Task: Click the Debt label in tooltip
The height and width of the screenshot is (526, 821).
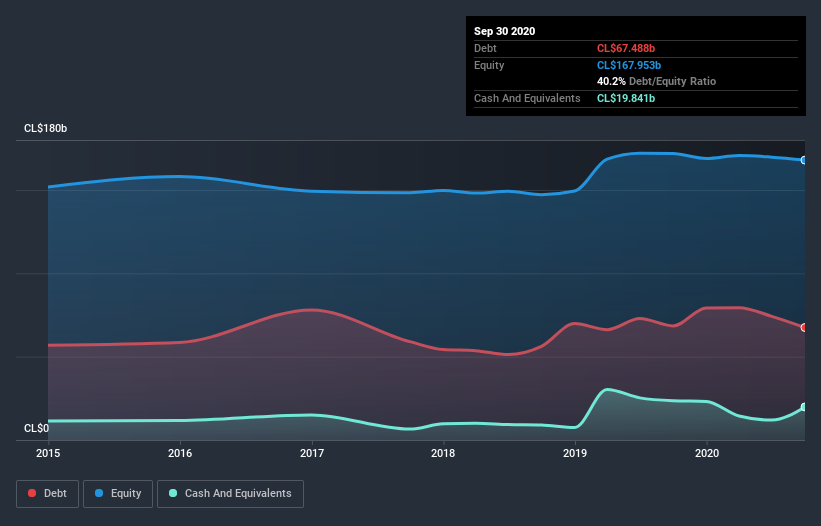Action: pyautogui.click(x=485, y=48)
